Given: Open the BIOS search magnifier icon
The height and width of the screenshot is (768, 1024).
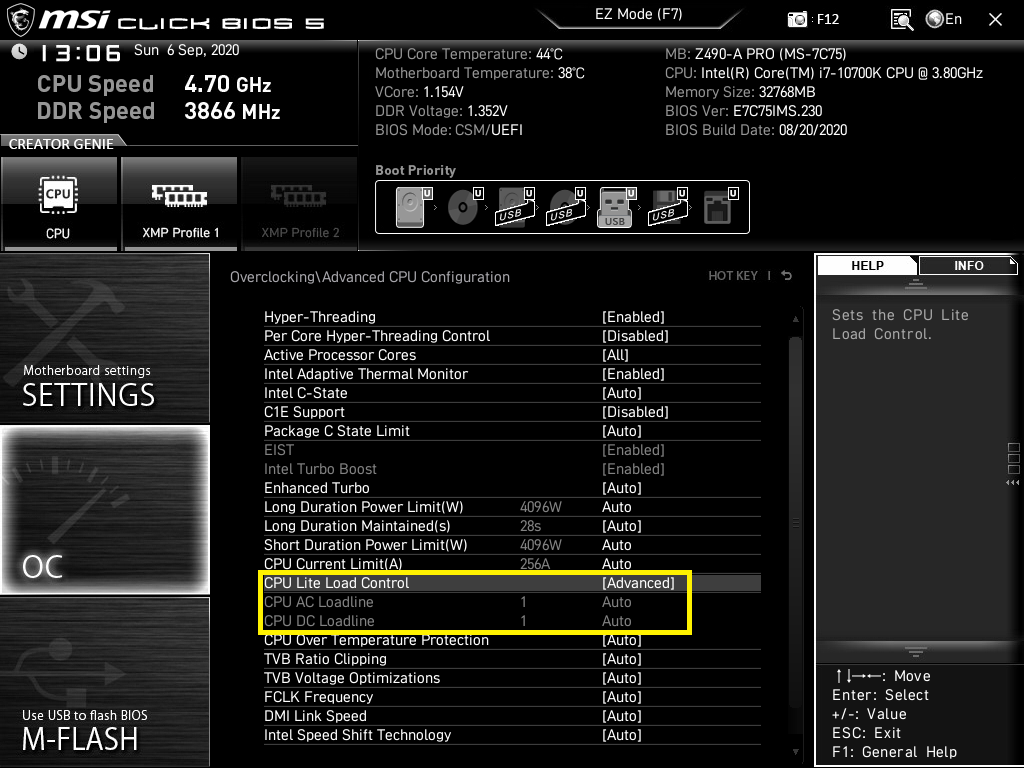Looking at the screenshot, I should point(902,20).
